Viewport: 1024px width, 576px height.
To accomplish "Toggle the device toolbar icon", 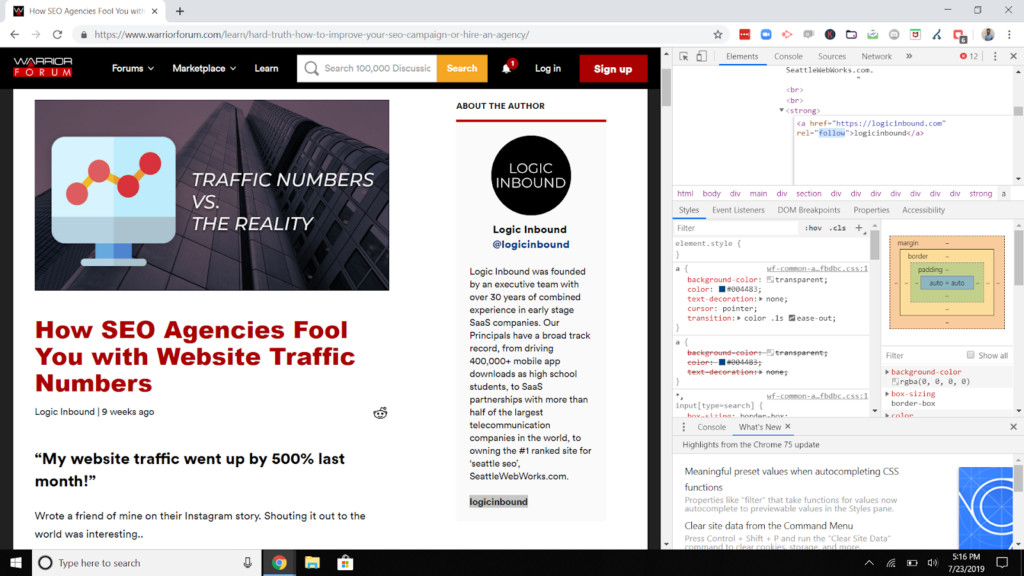I will coord(701,57).
